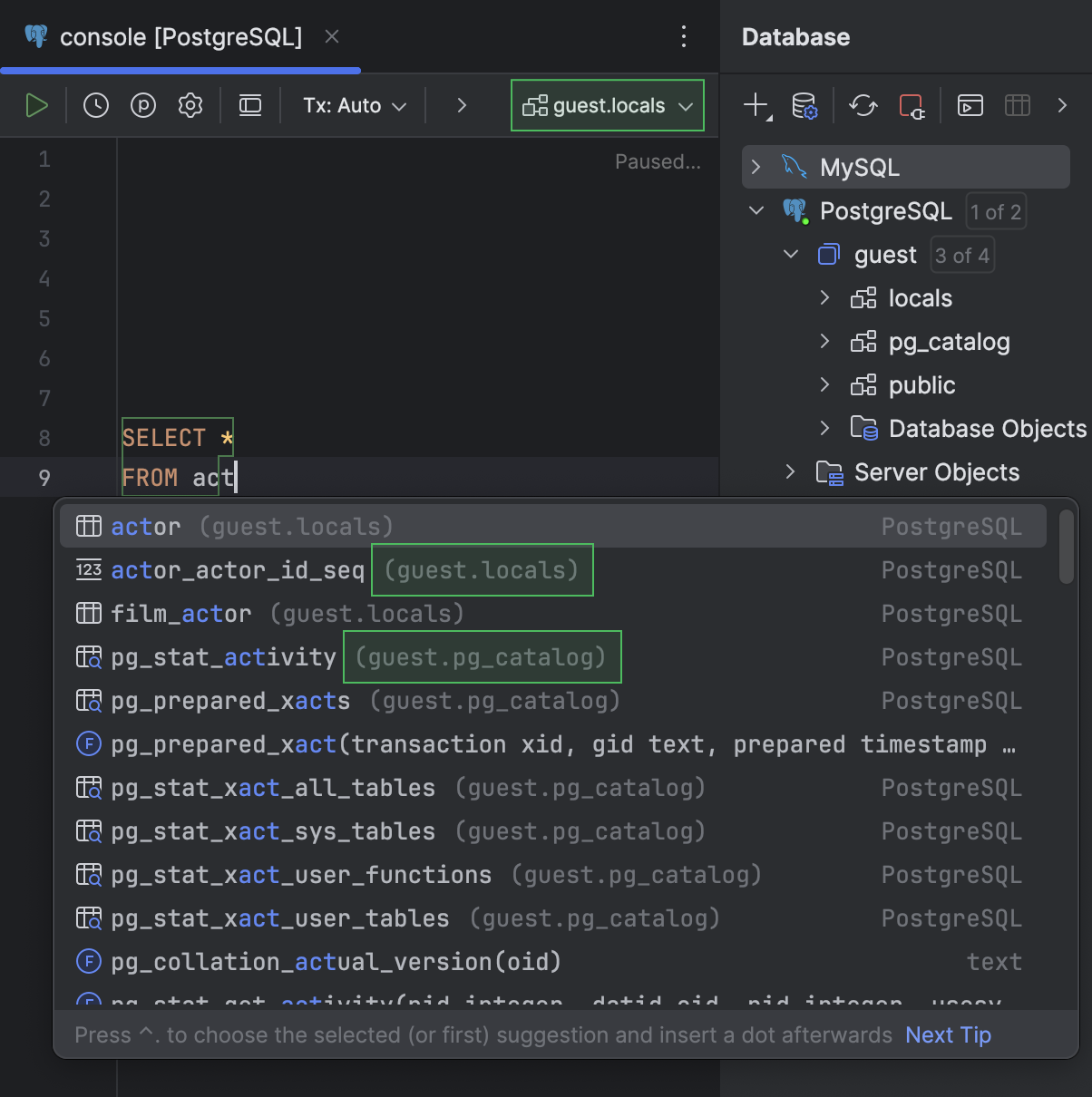Click the completion popup scrollbar
Viewport: 1092px width, 1097px height.
point(1067,547)
